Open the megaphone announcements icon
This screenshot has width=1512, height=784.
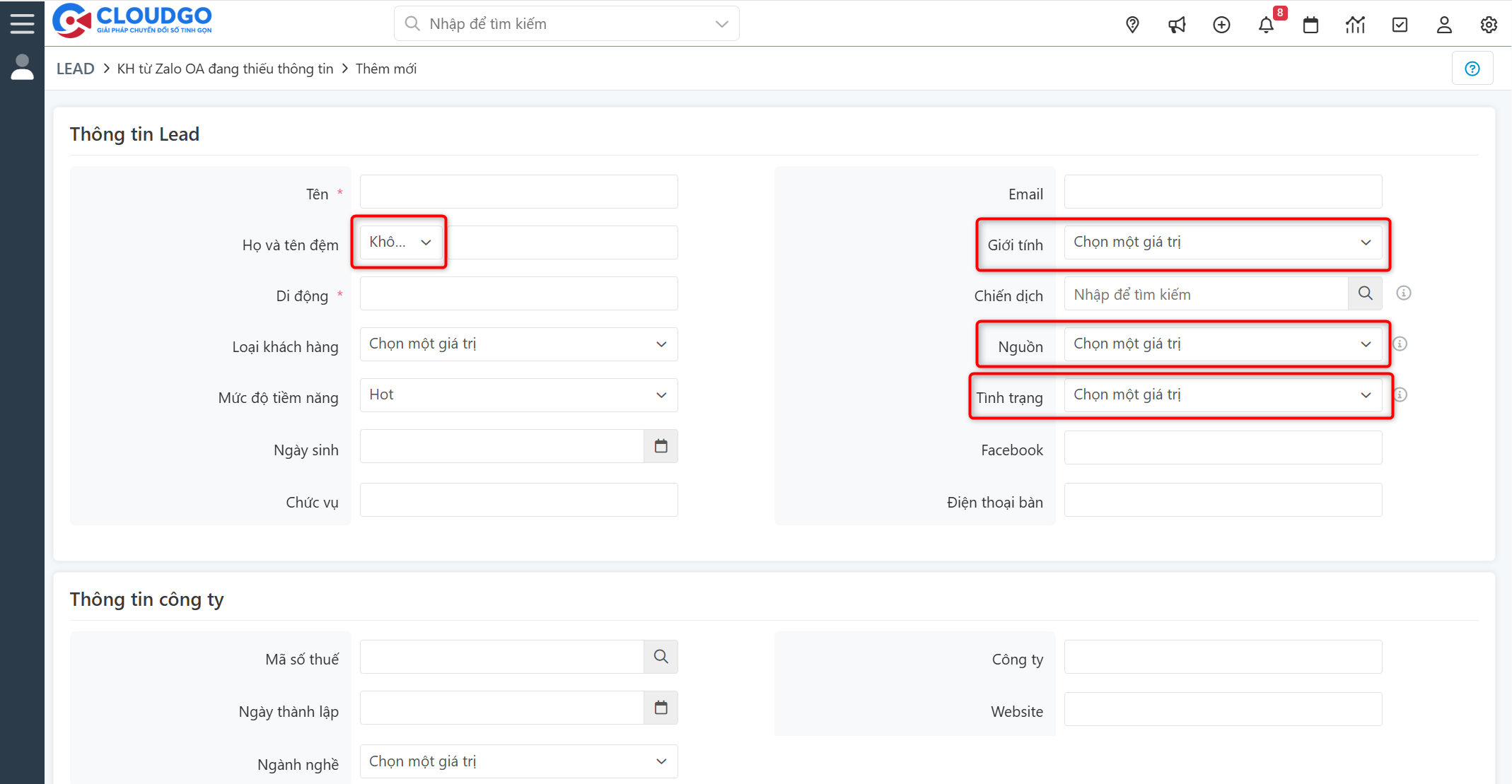click(x=1177, y=25)
